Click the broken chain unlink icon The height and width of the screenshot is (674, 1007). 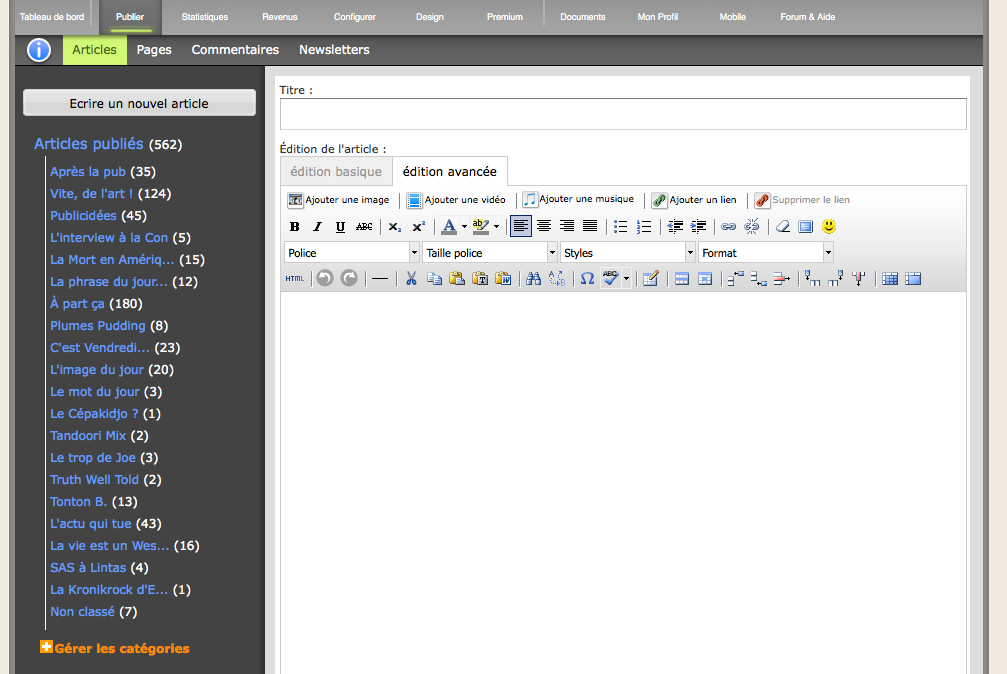751,226
